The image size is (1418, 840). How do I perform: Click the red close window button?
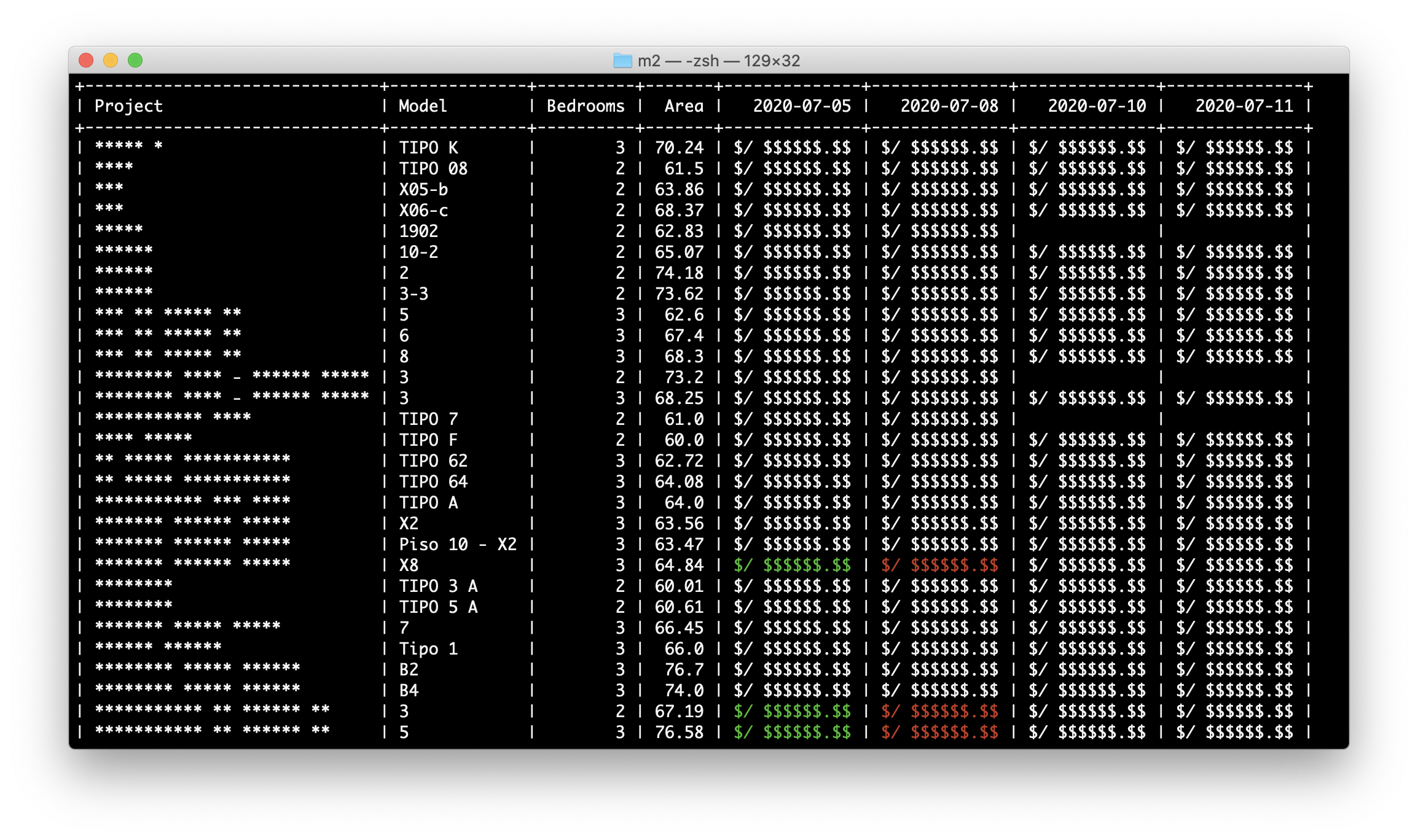click(x=86, y=60)
